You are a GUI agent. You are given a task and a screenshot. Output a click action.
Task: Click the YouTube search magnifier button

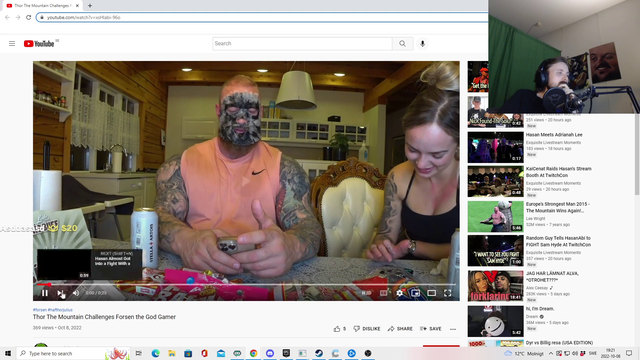pyautogui.click(x=402, y=43)
